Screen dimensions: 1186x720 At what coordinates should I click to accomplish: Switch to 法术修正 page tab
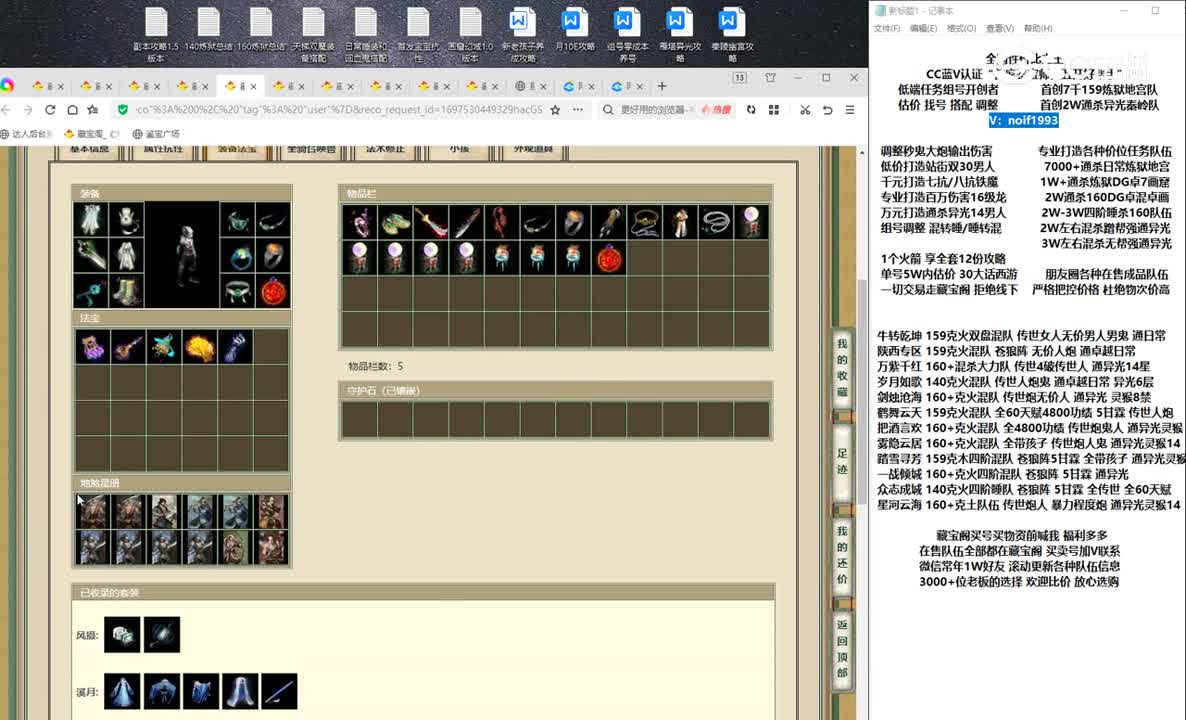385,152
